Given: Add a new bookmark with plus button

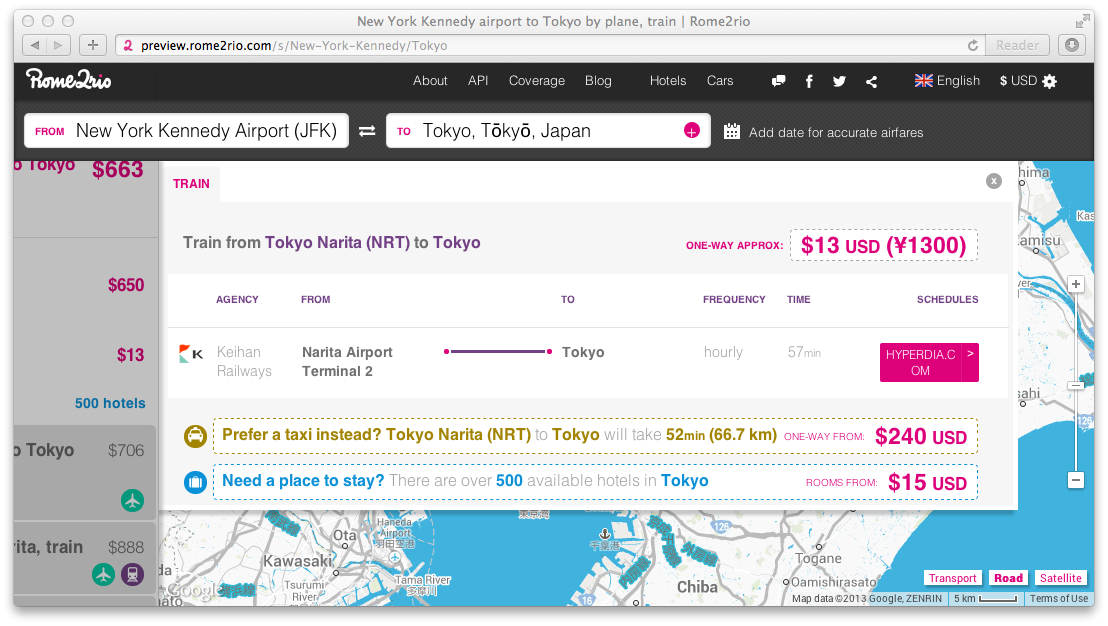Looking at the screenshot, I should coord(93,45).
